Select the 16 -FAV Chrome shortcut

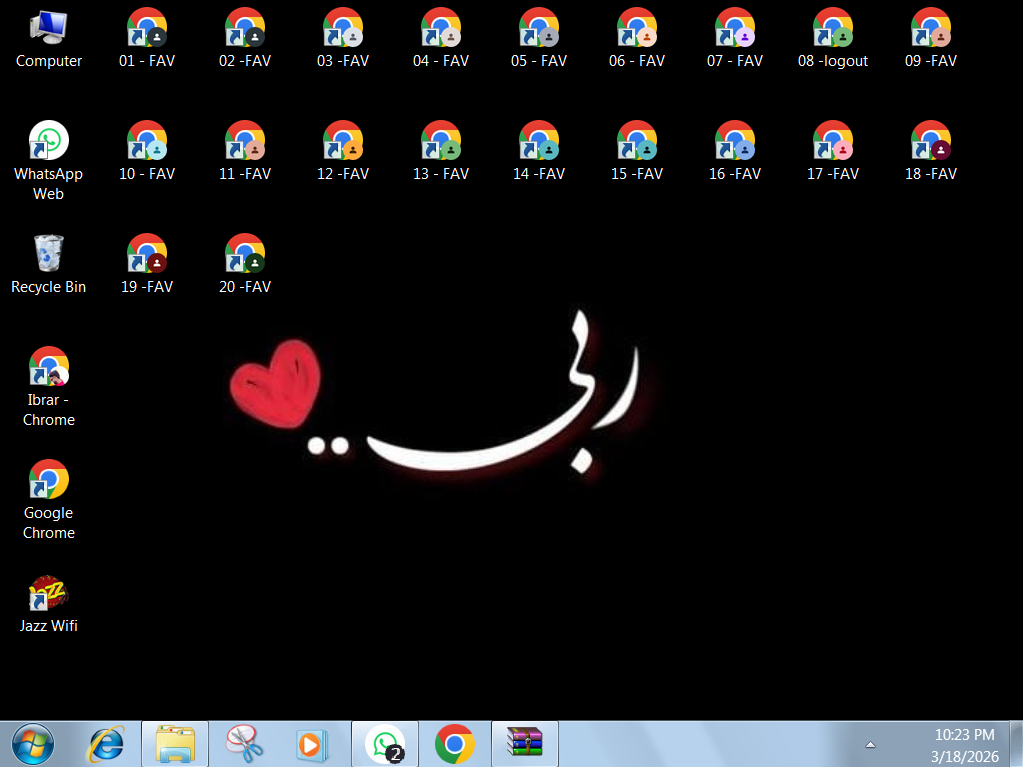tap(735, 152)
